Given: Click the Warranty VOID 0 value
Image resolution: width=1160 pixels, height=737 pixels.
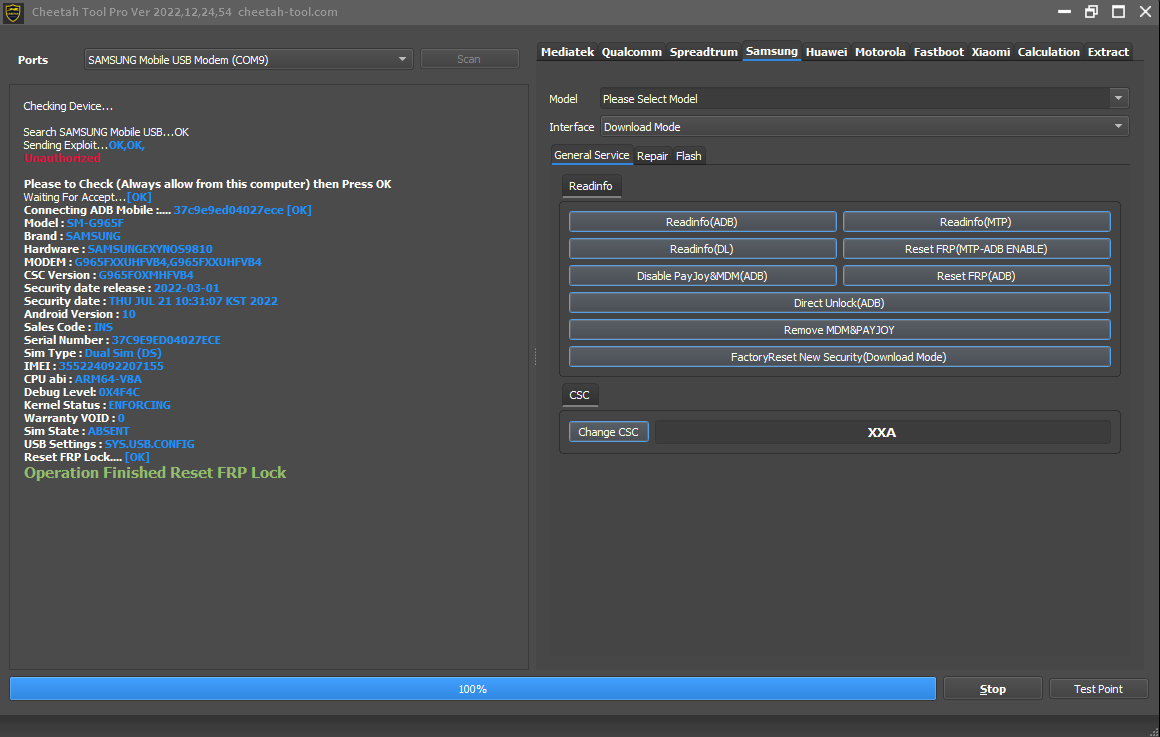Looking at the screenshot, I should (x=121, y=419).
